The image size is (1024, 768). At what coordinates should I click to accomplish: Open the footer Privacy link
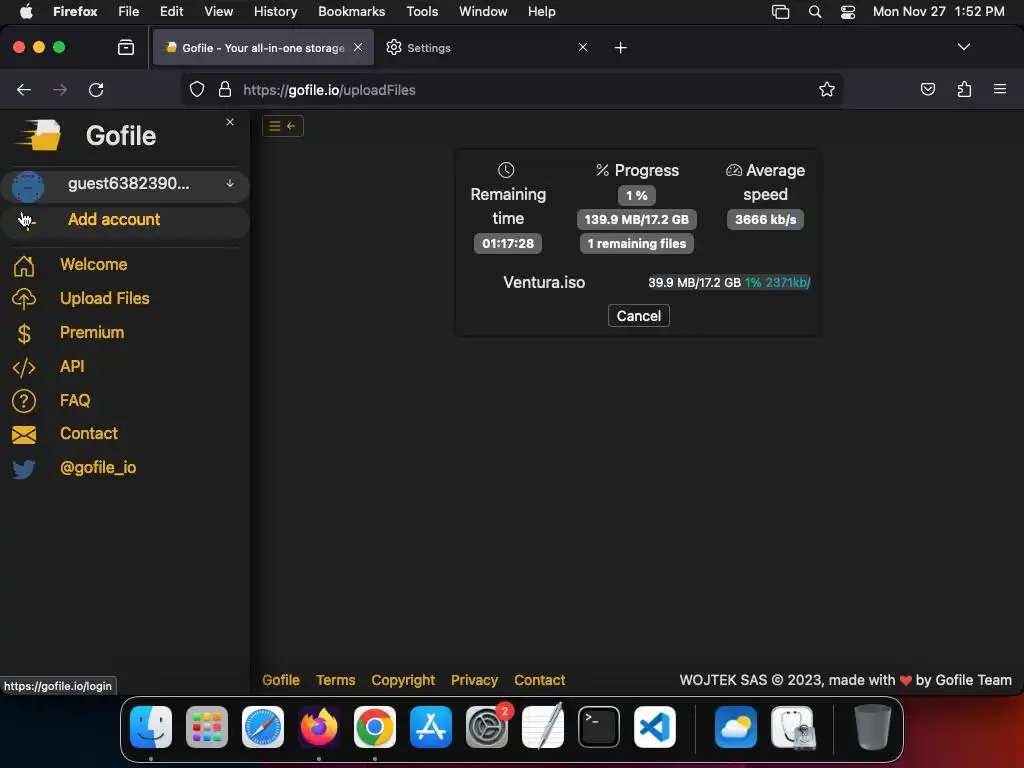coord(474,680)
